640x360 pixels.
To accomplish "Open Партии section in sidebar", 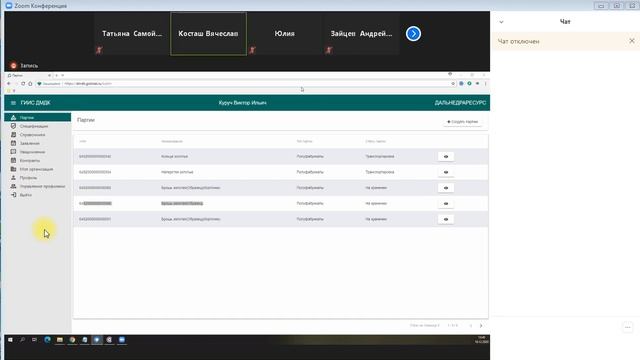I will coord(38,118).
